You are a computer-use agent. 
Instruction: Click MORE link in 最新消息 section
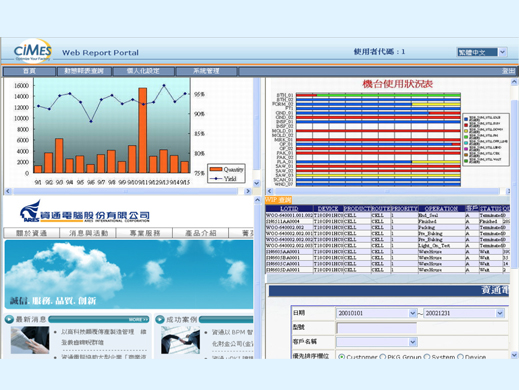(138, 320)
